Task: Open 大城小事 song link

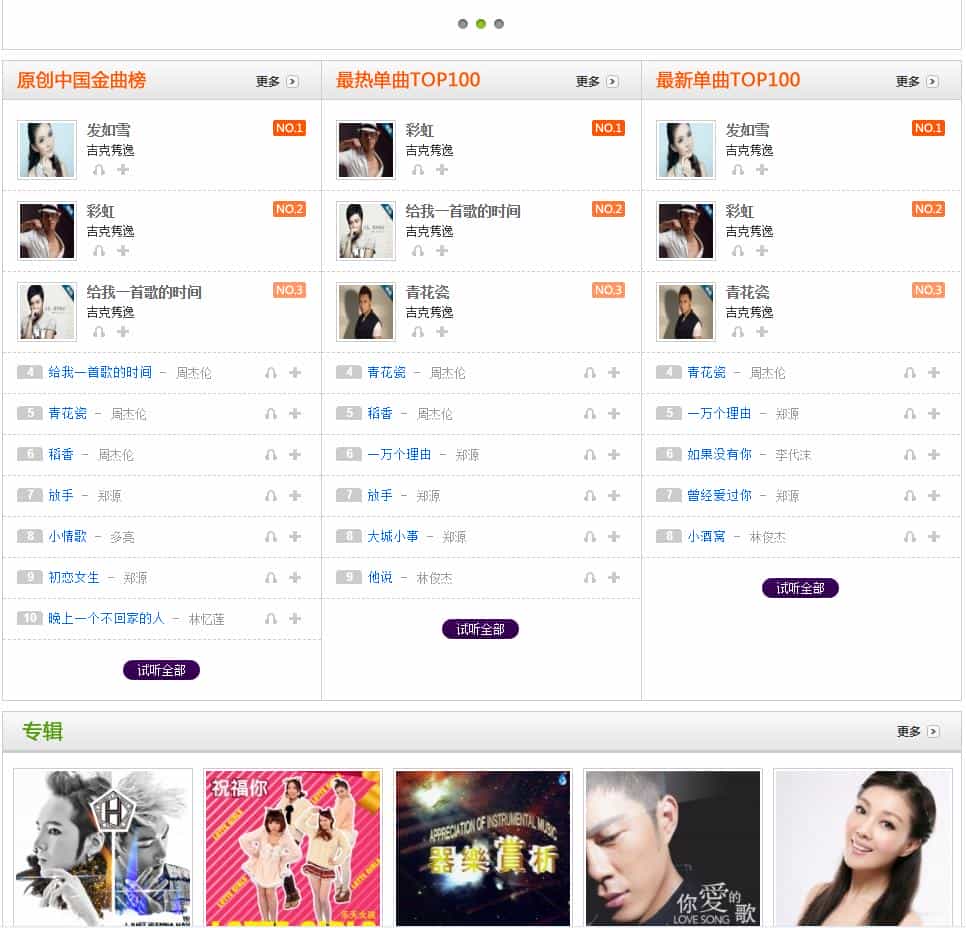Action: pos(393,536)
